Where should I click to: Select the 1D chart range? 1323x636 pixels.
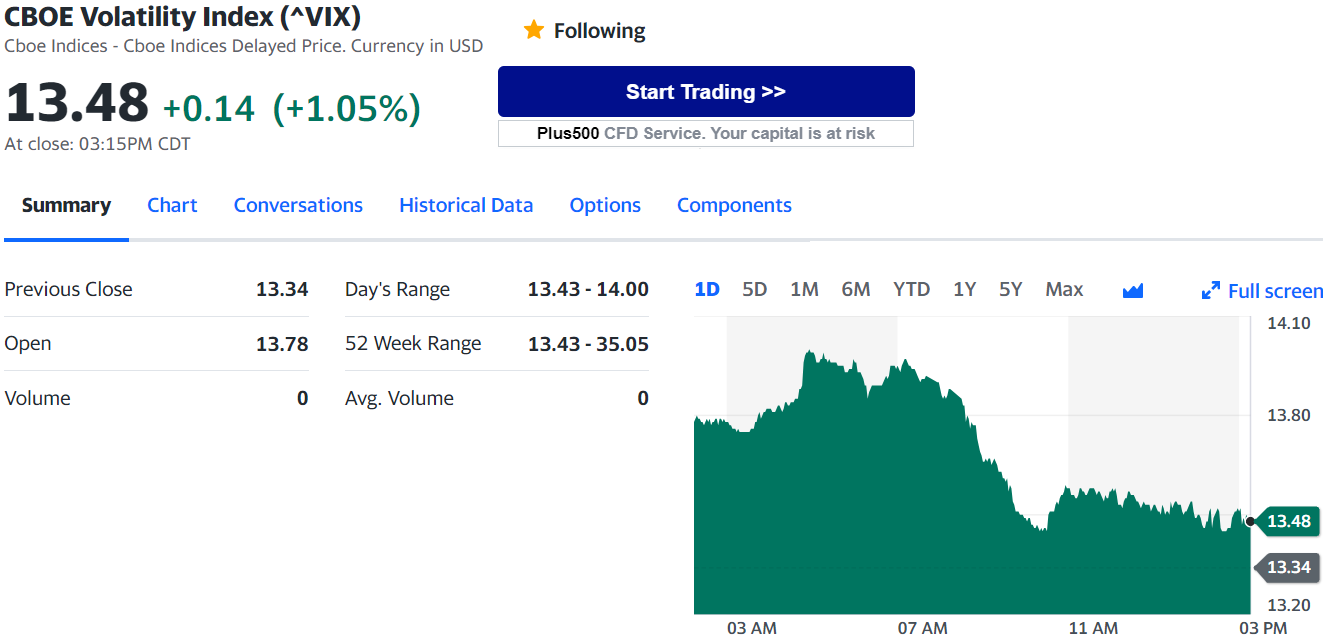tap(707, 289)
